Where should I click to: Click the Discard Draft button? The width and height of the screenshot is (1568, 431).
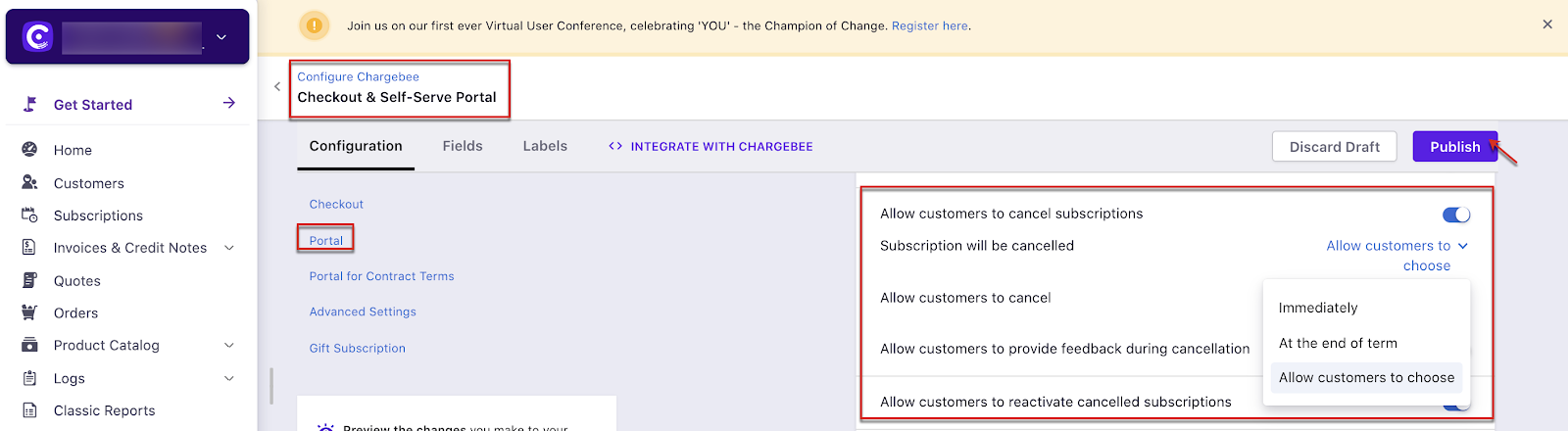pyautogui.click(x=1334, y=147)
